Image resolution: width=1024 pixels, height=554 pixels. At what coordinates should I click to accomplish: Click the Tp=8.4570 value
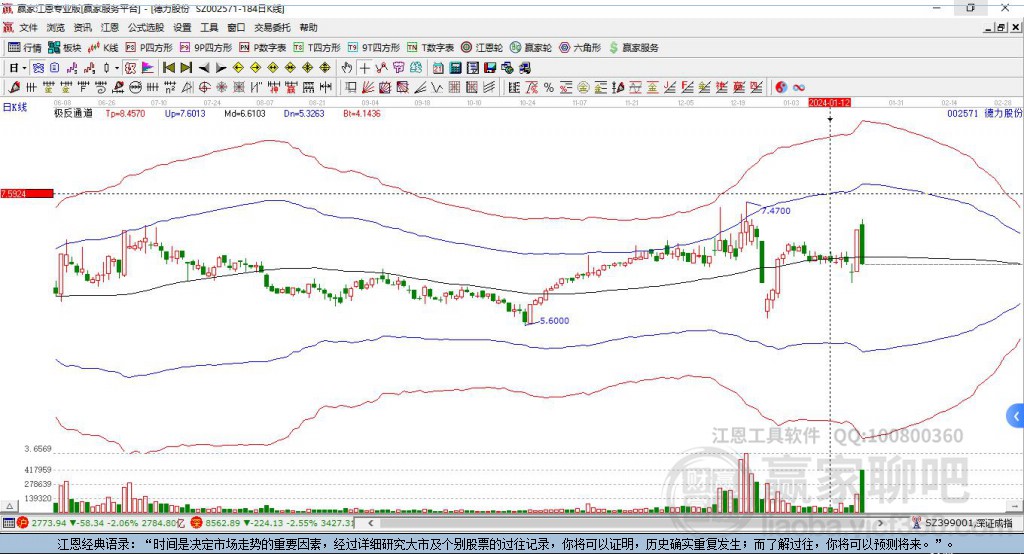click(125, 113)
